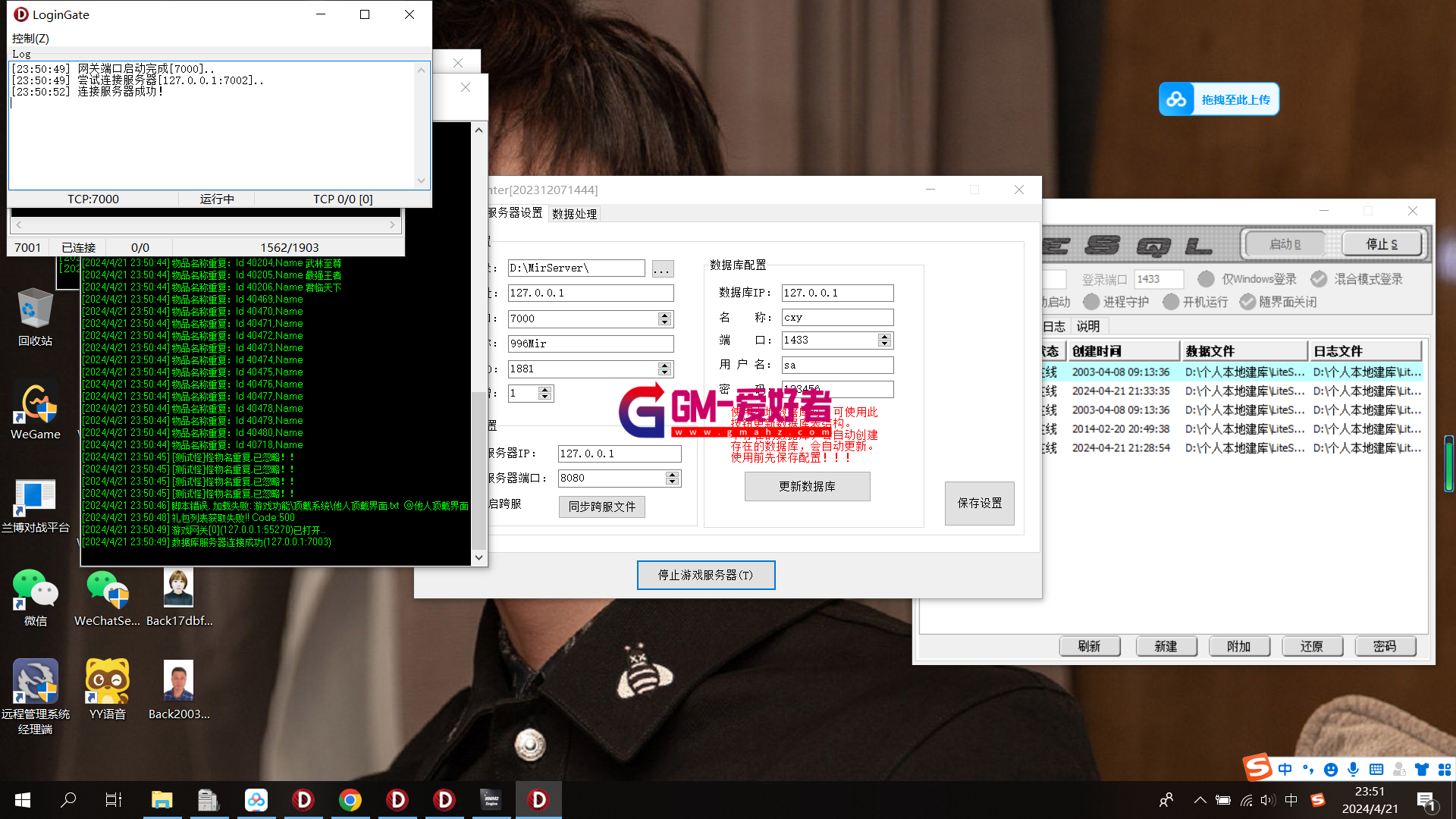The image size is (1456, 819).
Task: Open the 兰博对战平台 desktop shortcut
Action: point(35,504)
